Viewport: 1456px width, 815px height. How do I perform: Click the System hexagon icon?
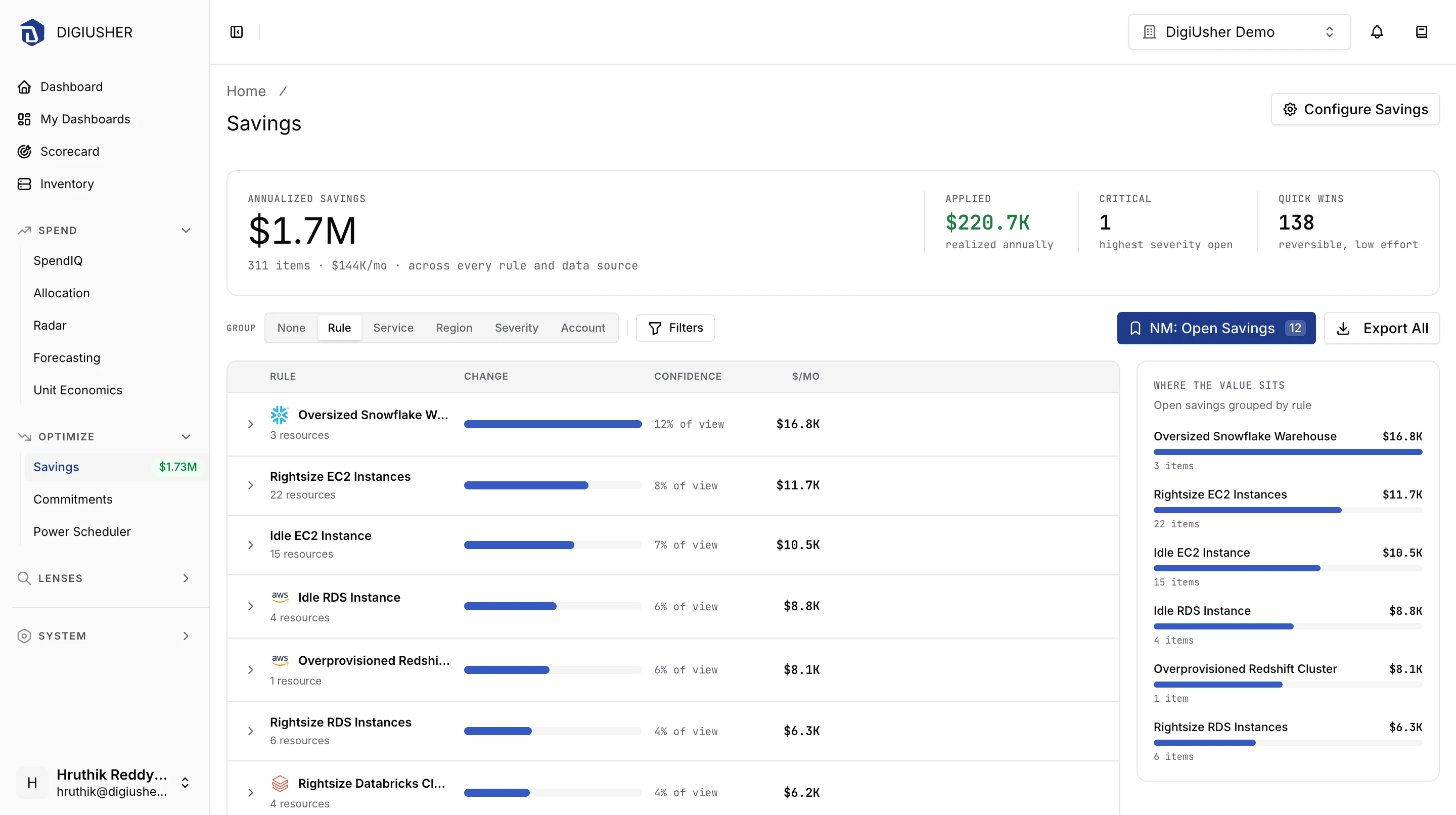pos(24,636)
